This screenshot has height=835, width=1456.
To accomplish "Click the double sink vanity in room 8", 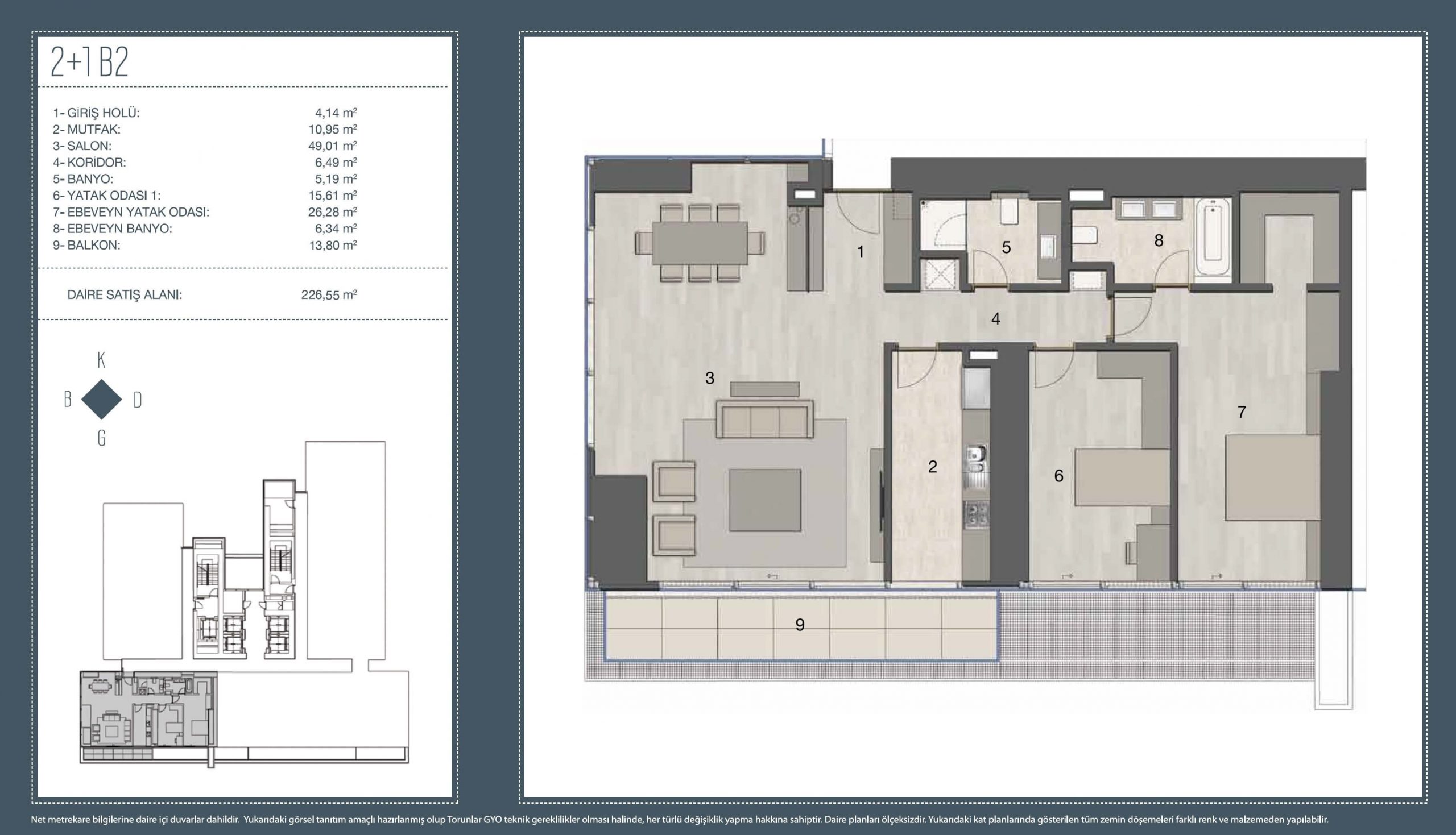I will [1148, 209].
